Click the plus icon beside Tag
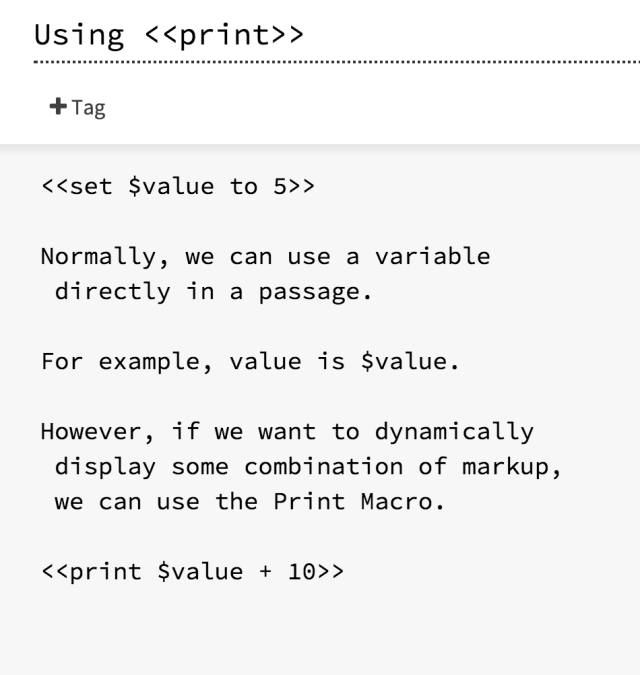Image resolution: width=640 pixels, height=675 pixels. [58, 107]
